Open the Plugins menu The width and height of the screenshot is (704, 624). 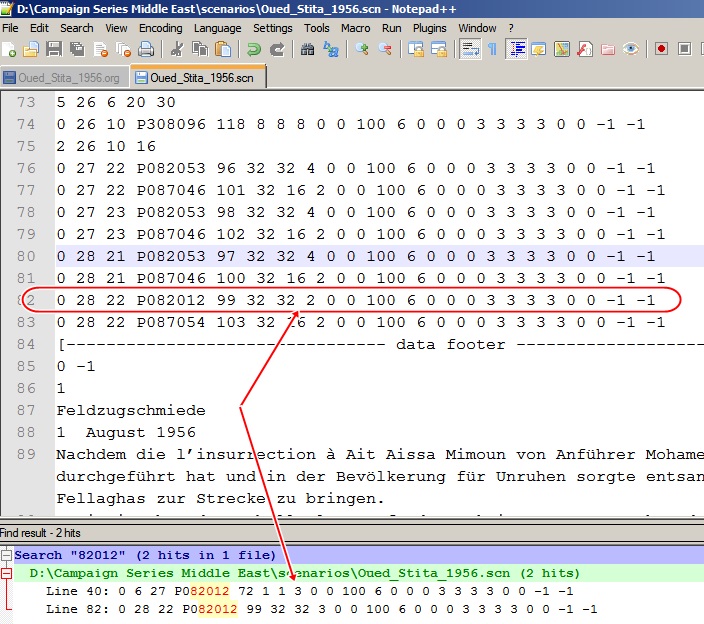coord(430,28)
